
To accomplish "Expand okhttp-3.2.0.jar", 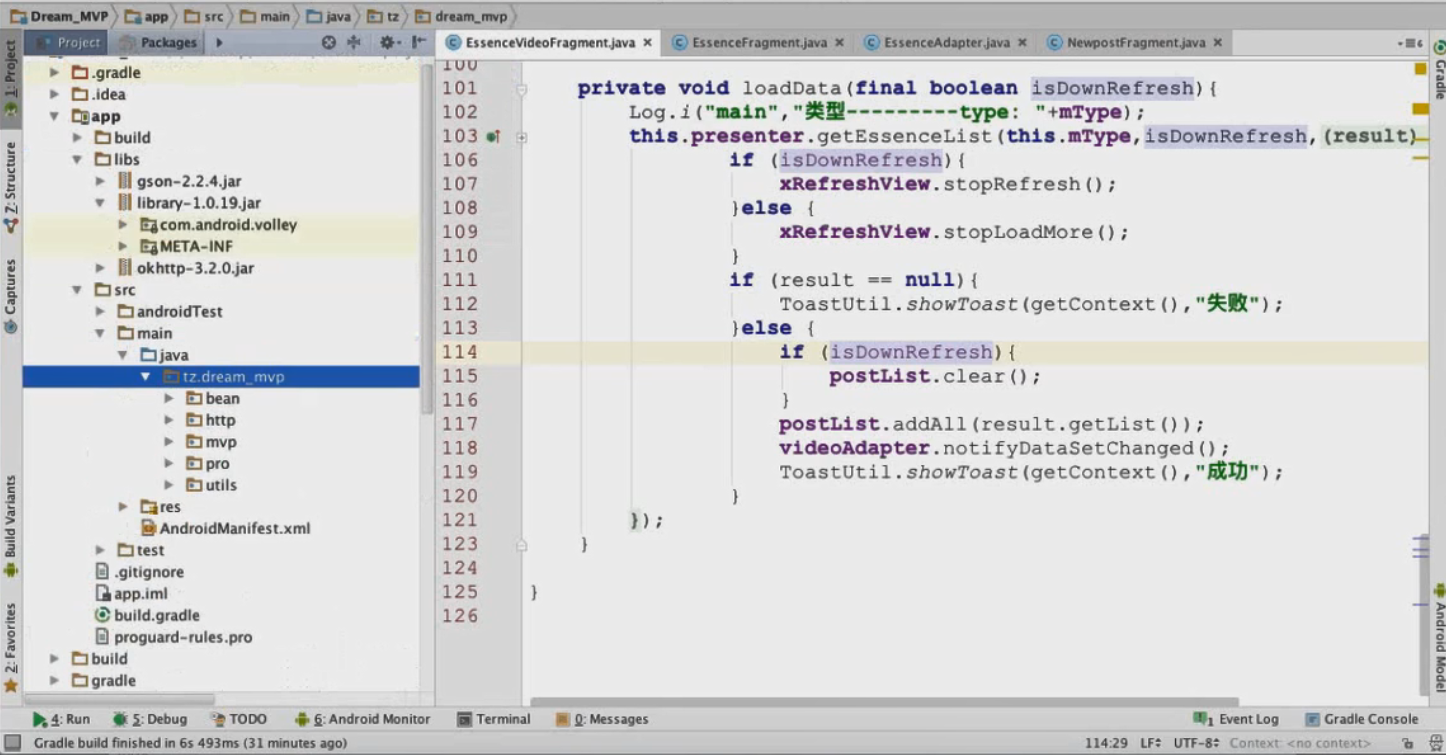I will [99, 268].
